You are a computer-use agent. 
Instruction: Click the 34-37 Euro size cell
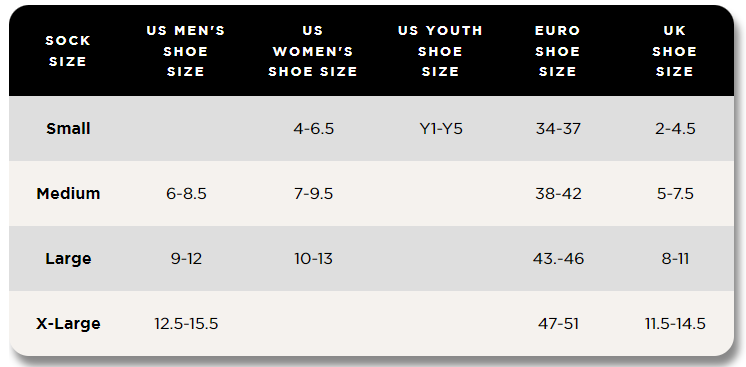(x=558, y=129)
